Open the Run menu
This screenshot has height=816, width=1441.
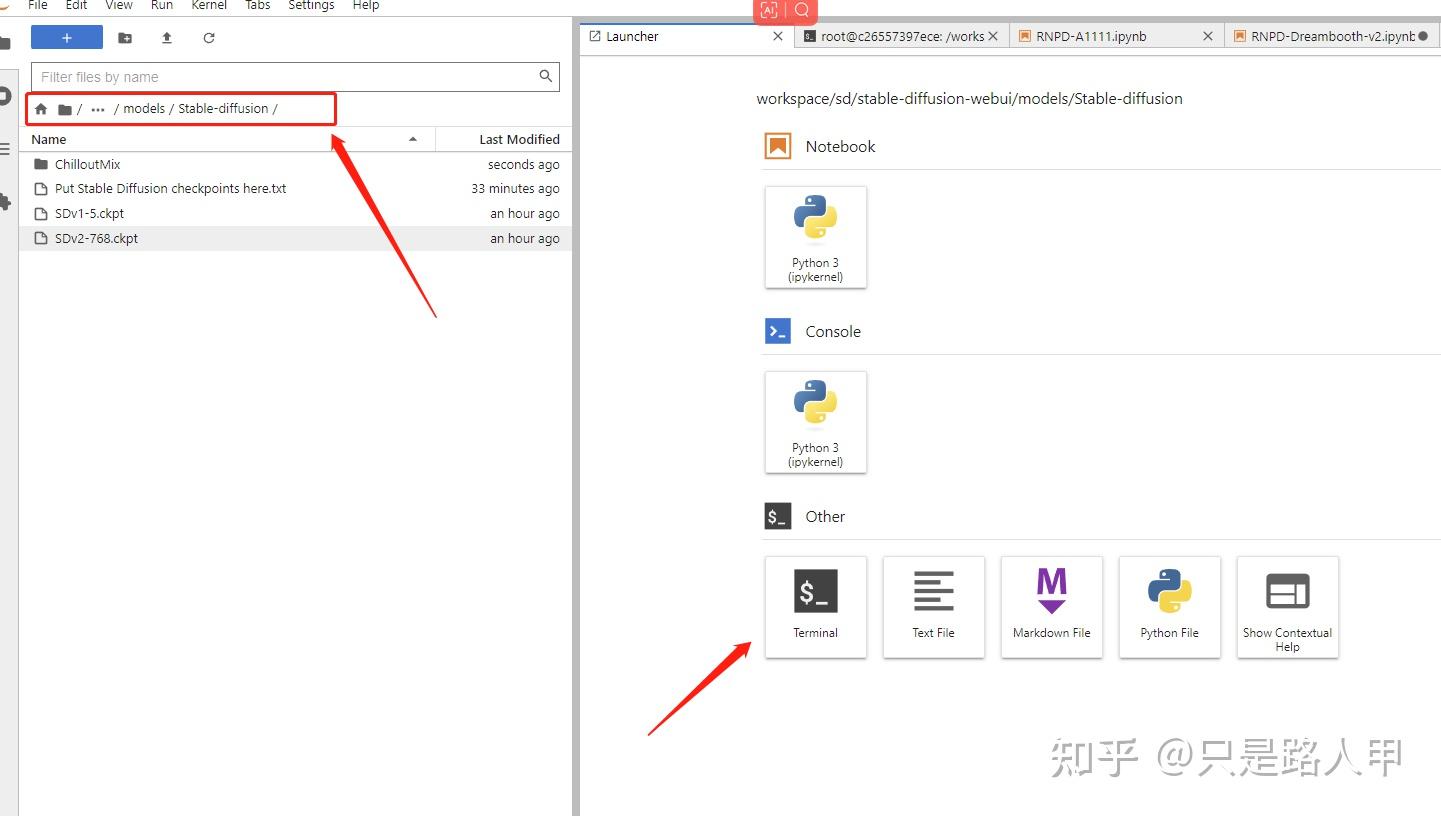162,5
